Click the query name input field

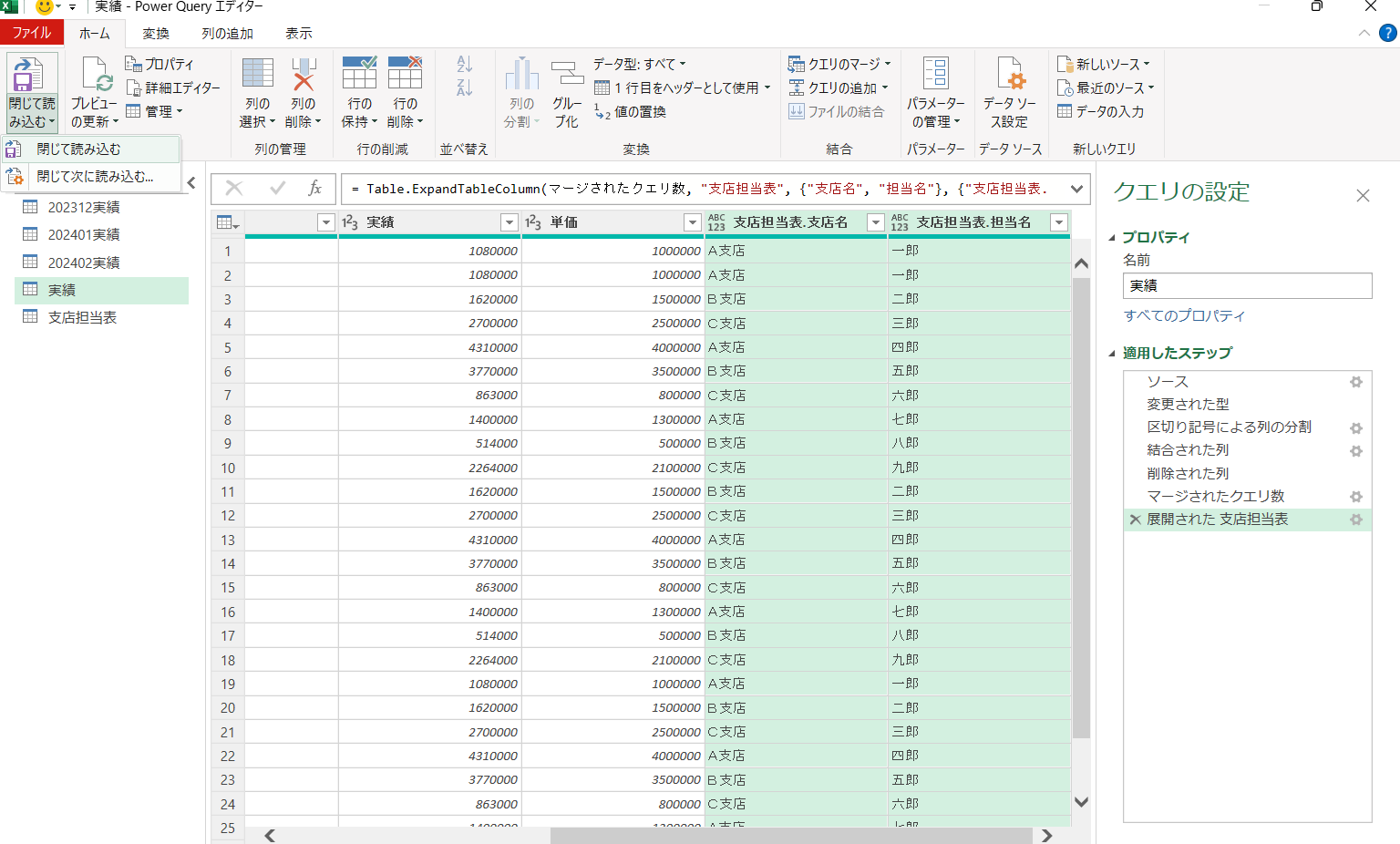[x=1247, y=285]
